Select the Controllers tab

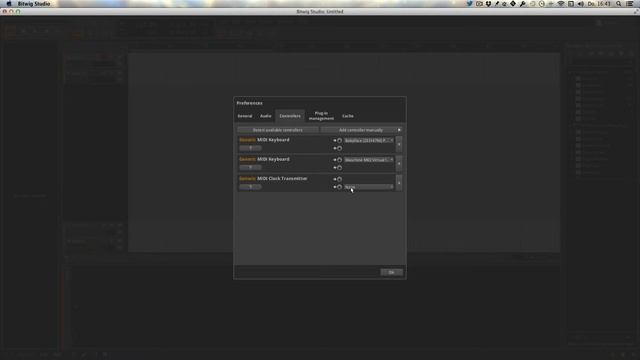[x=290, y=116]
